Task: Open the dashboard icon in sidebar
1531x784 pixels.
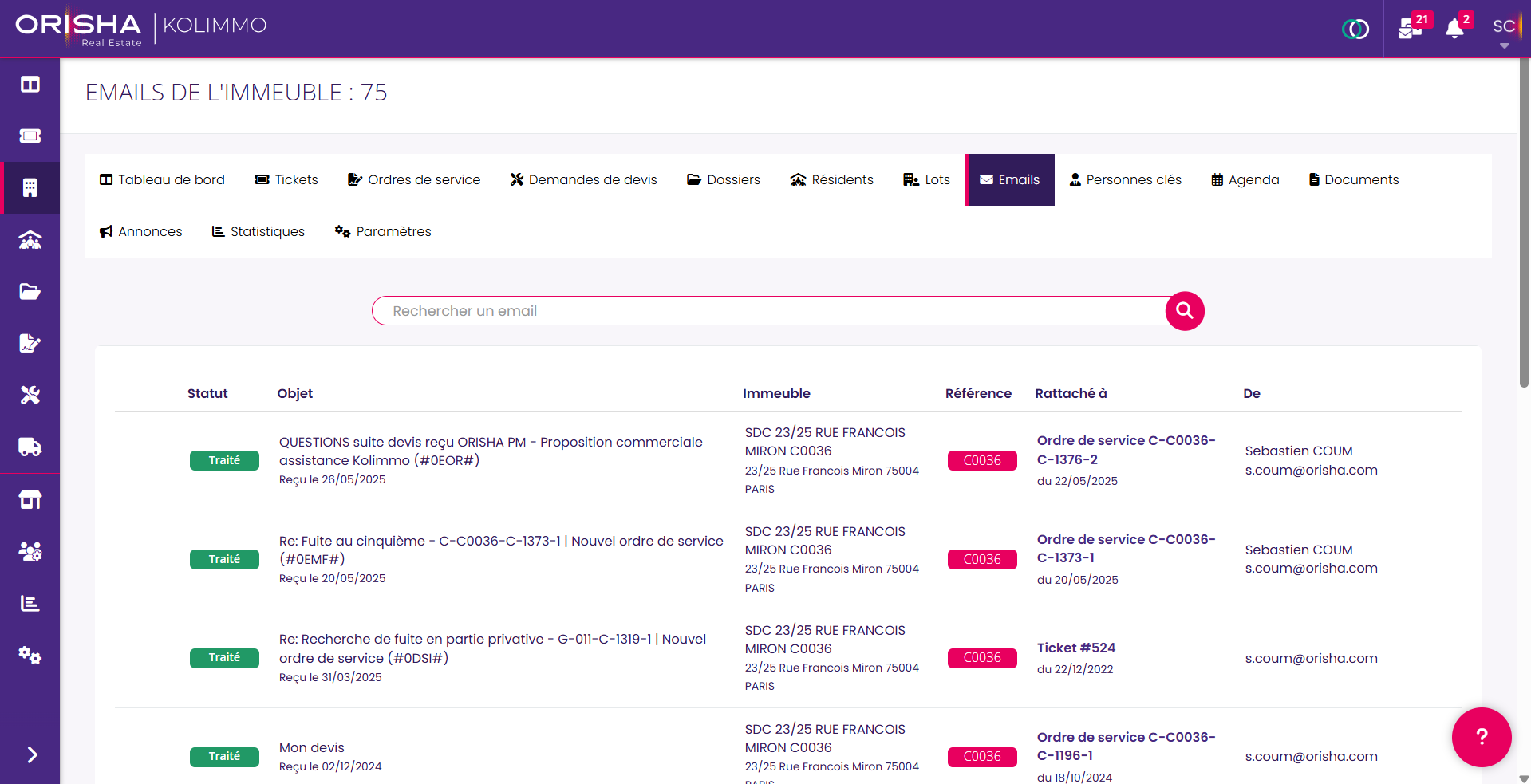Action: click(30, 85)
